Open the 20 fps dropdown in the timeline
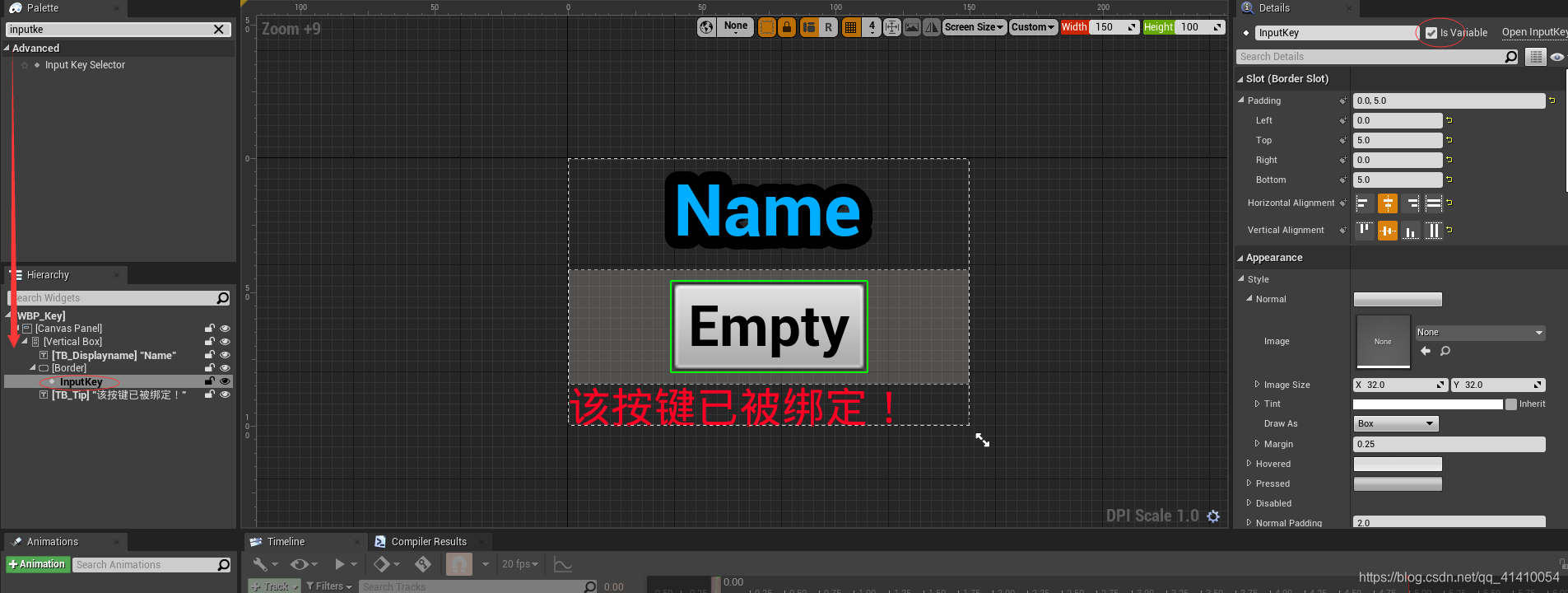Image resolution: width=1568 pixels, height=593 pixels. (x=520, y=564)
